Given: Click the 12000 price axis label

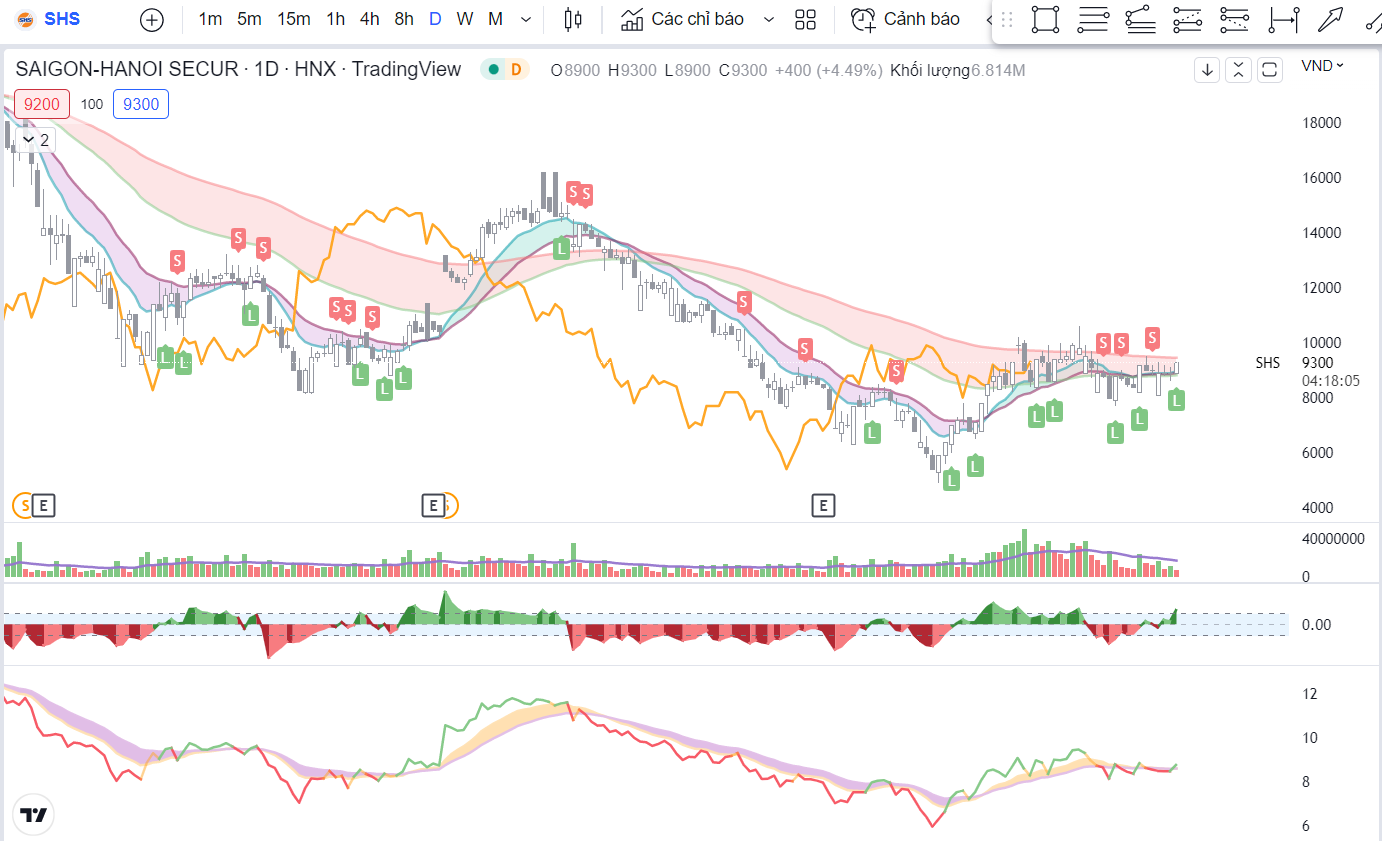Looking at the screenshot, I should click(x=1320, y=288).
